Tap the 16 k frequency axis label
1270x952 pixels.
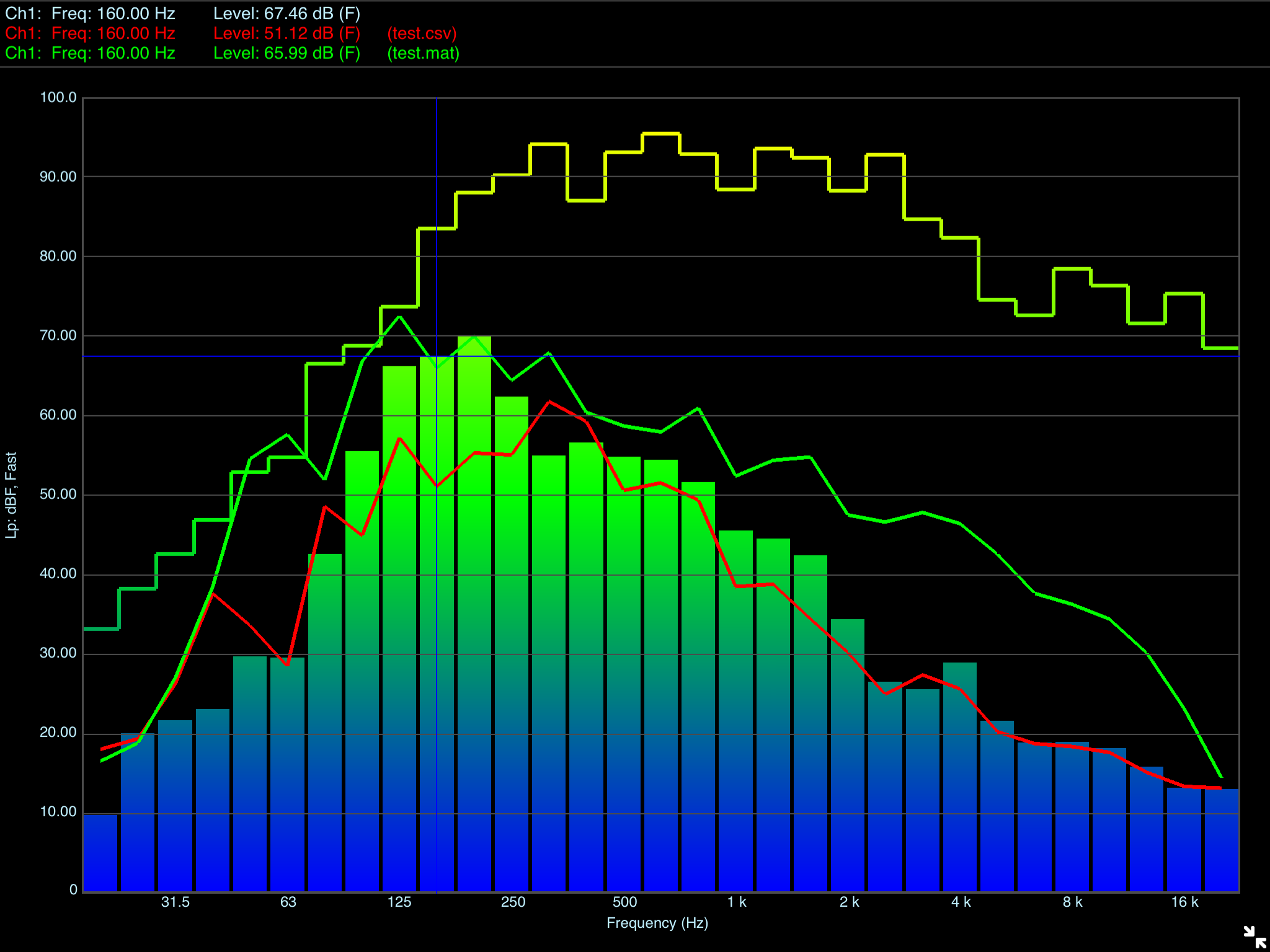tap(1184, 902)
